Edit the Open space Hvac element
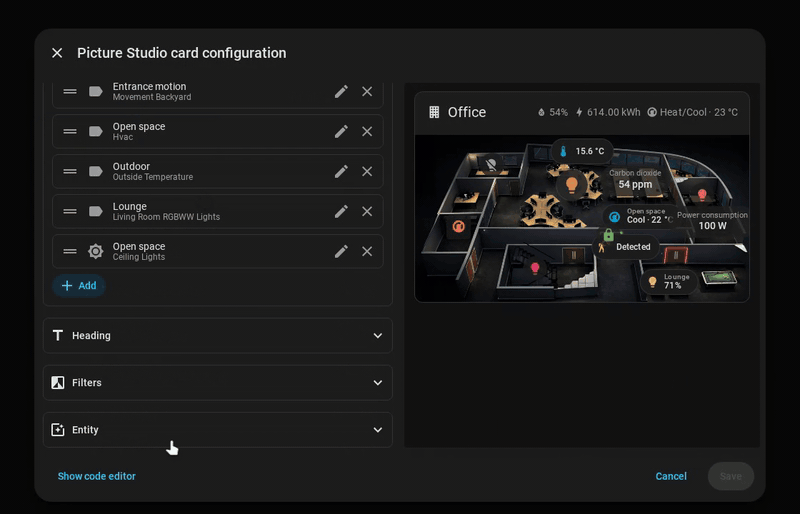This screenshot has height=514, width=800. coord(341,132)
